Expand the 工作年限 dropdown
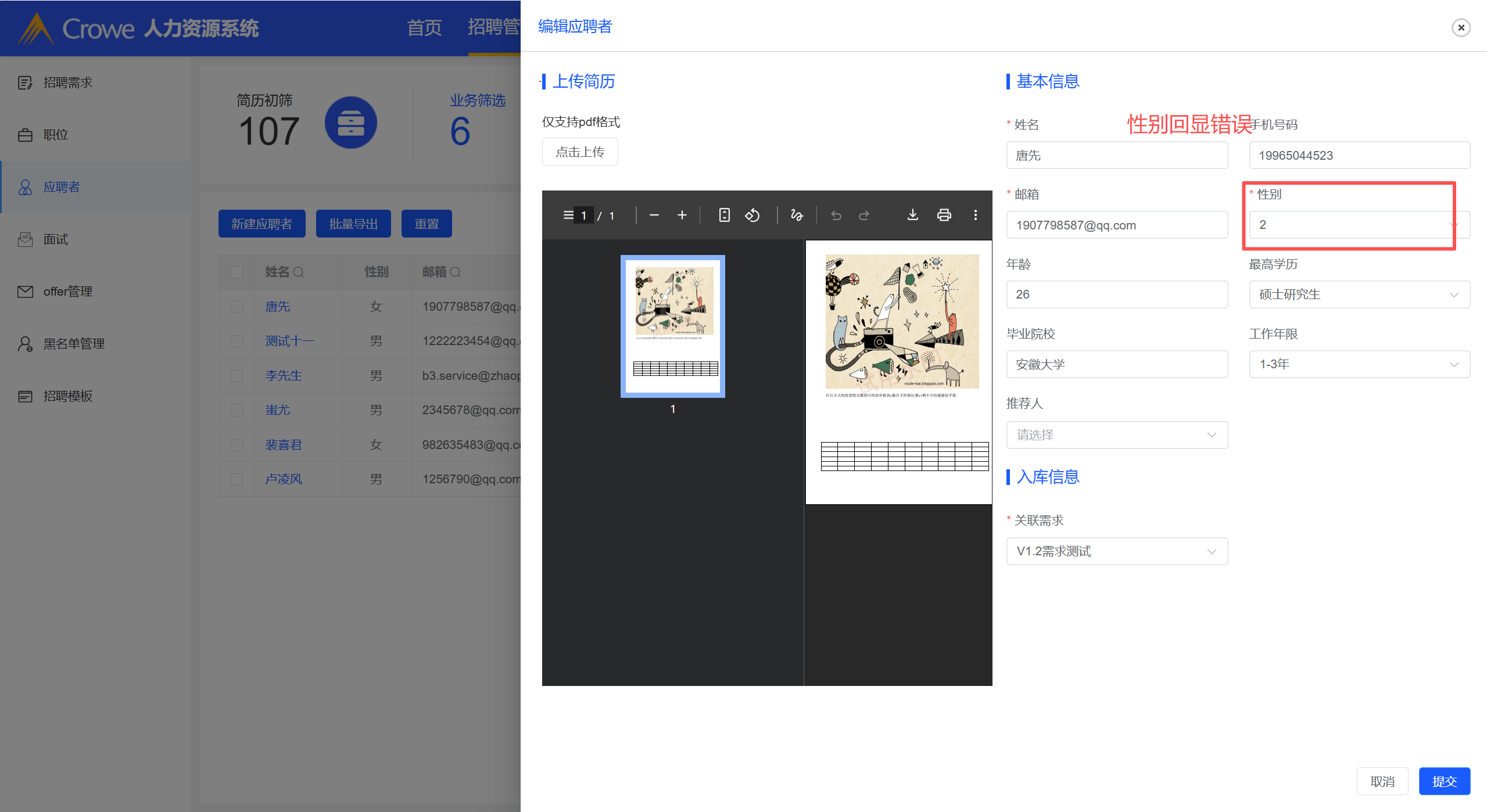The image size is (1487, 812). coord(1359,364)
